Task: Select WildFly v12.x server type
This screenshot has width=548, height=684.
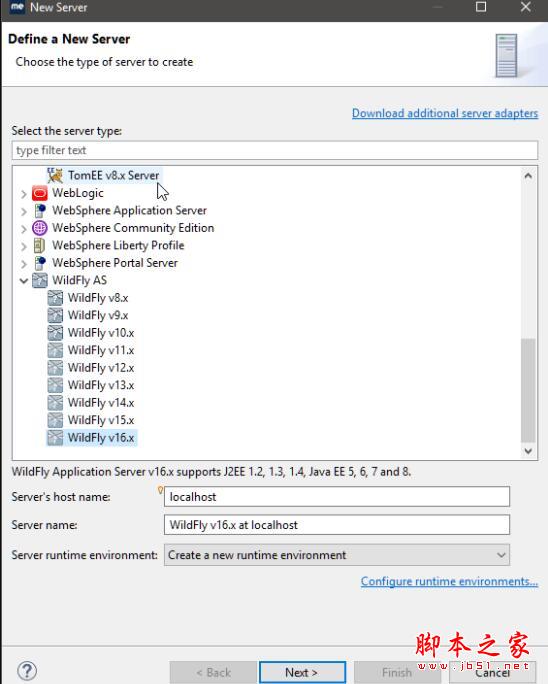Action: 101,368
